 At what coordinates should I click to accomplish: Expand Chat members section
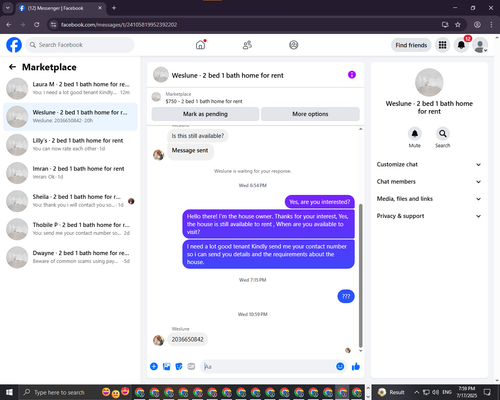click(429, 182)
